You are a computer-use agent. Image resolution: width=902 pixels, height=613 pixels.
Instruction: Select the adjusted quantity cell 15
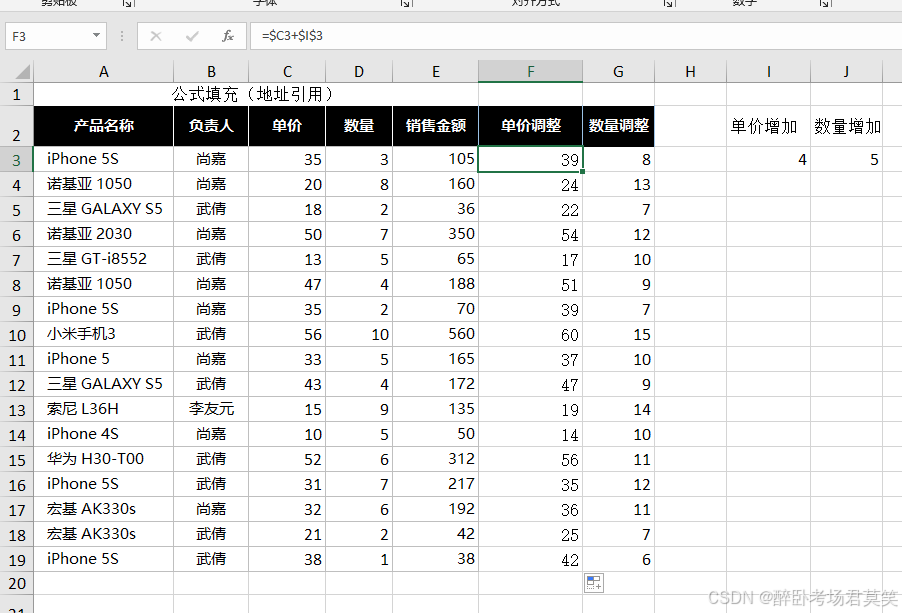click(x=618, y=335)
